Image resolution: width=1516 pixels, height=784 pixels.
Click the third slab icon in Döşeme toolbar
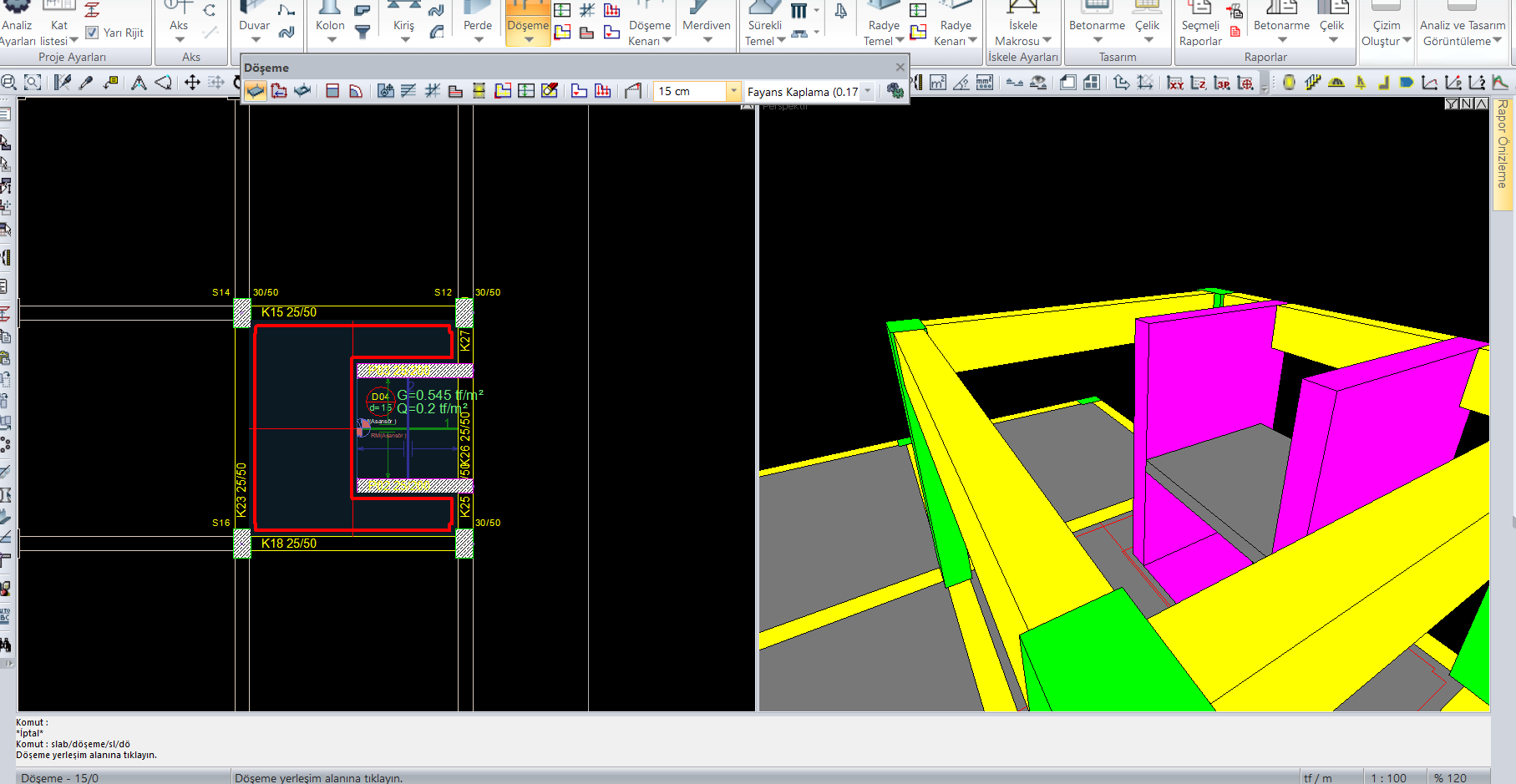[x=302, y=91]
